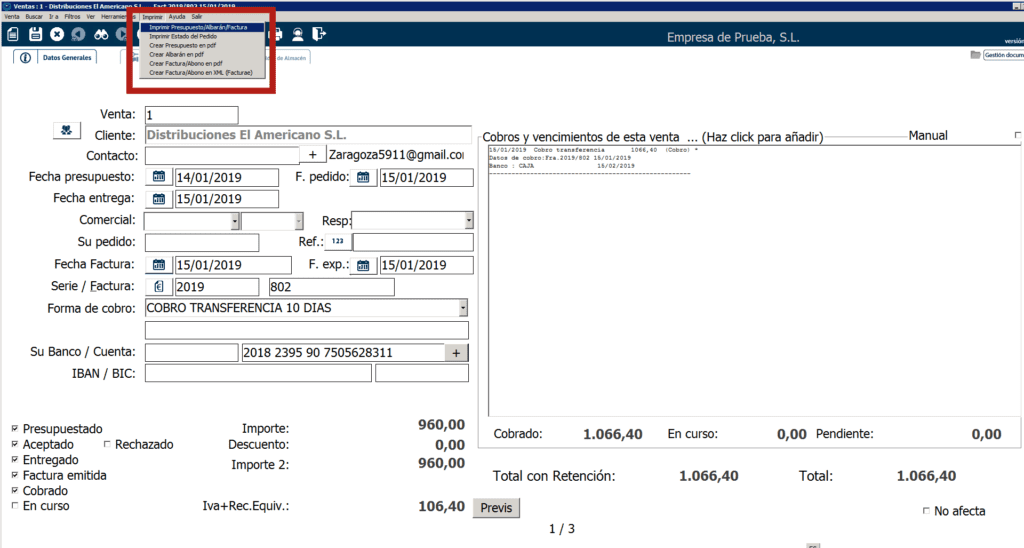Enable the No afecta checkbox
The width and height of the screenshot is (1024, 548).
(926, 511)
